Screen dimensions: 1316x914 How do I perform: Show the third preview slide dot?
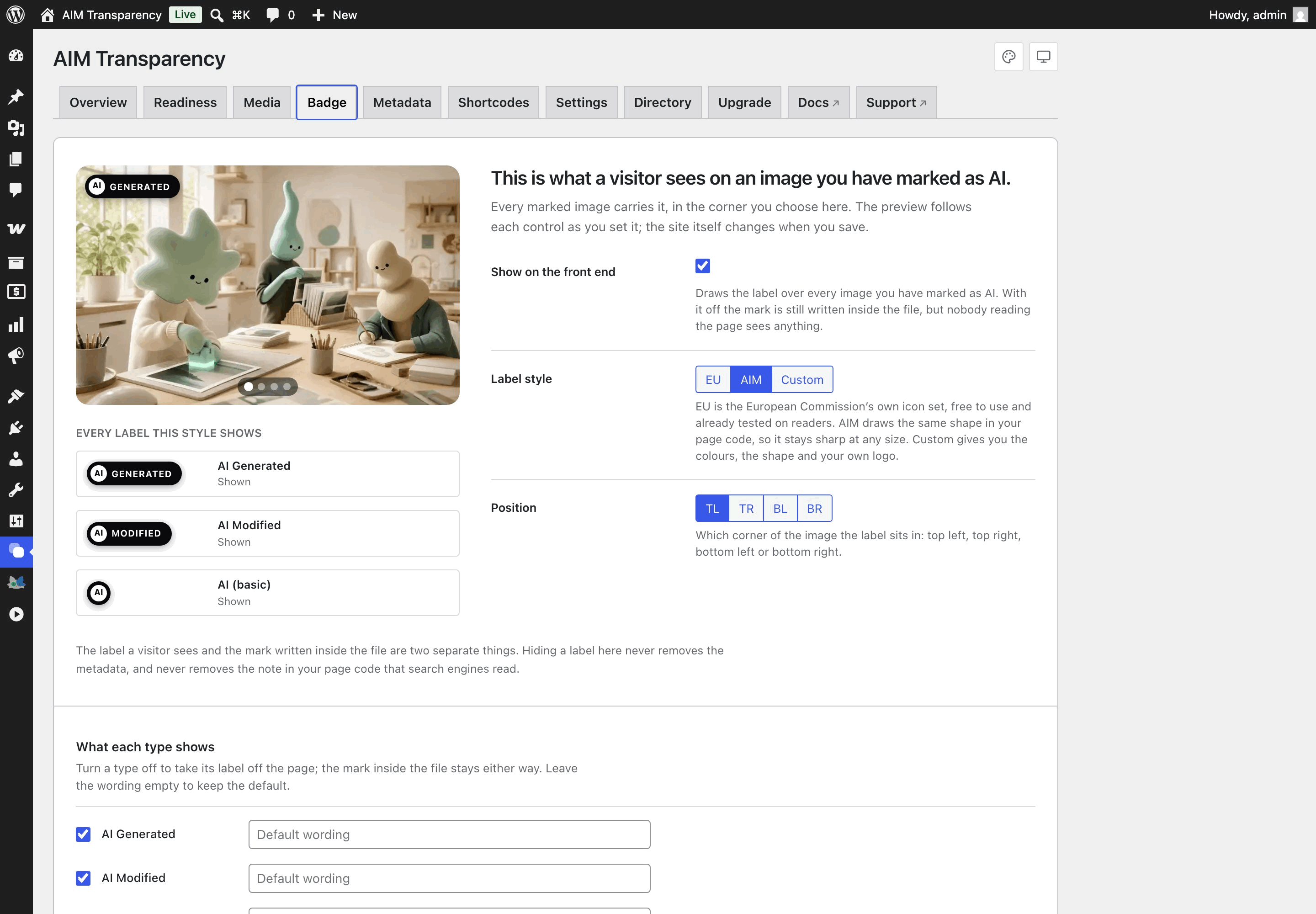(274, 387)
